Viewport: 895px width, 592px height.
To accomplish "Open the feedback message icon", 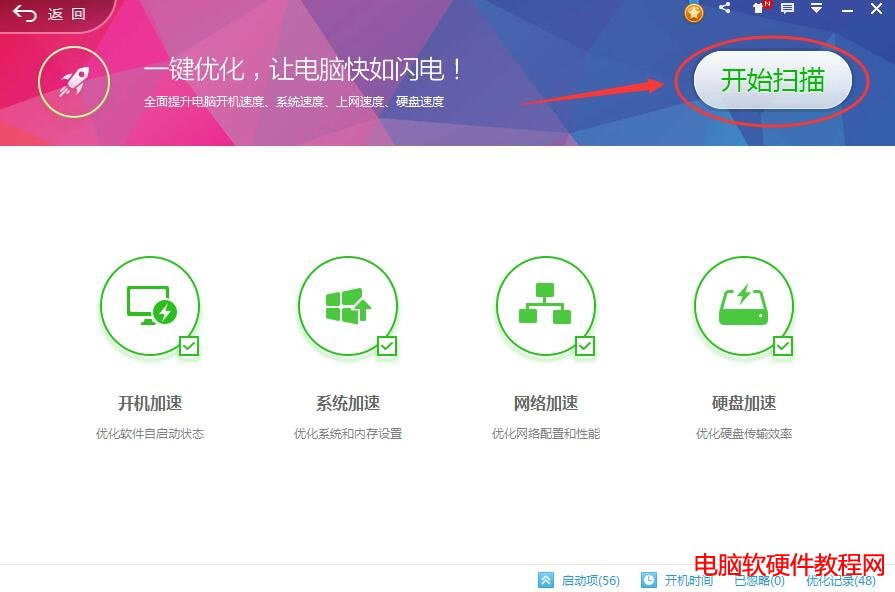I will coord(787,9).
